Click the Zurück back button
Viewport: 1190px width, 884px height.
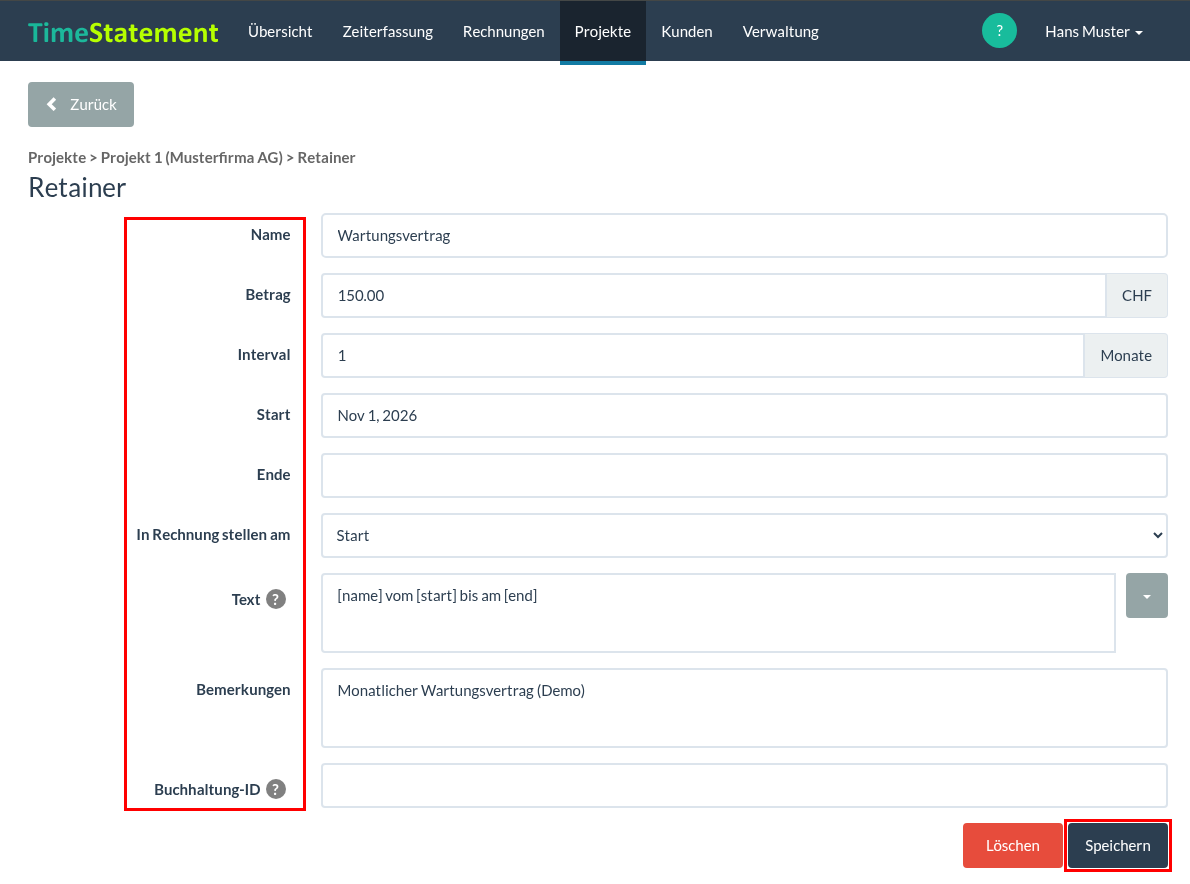[81, 105]
